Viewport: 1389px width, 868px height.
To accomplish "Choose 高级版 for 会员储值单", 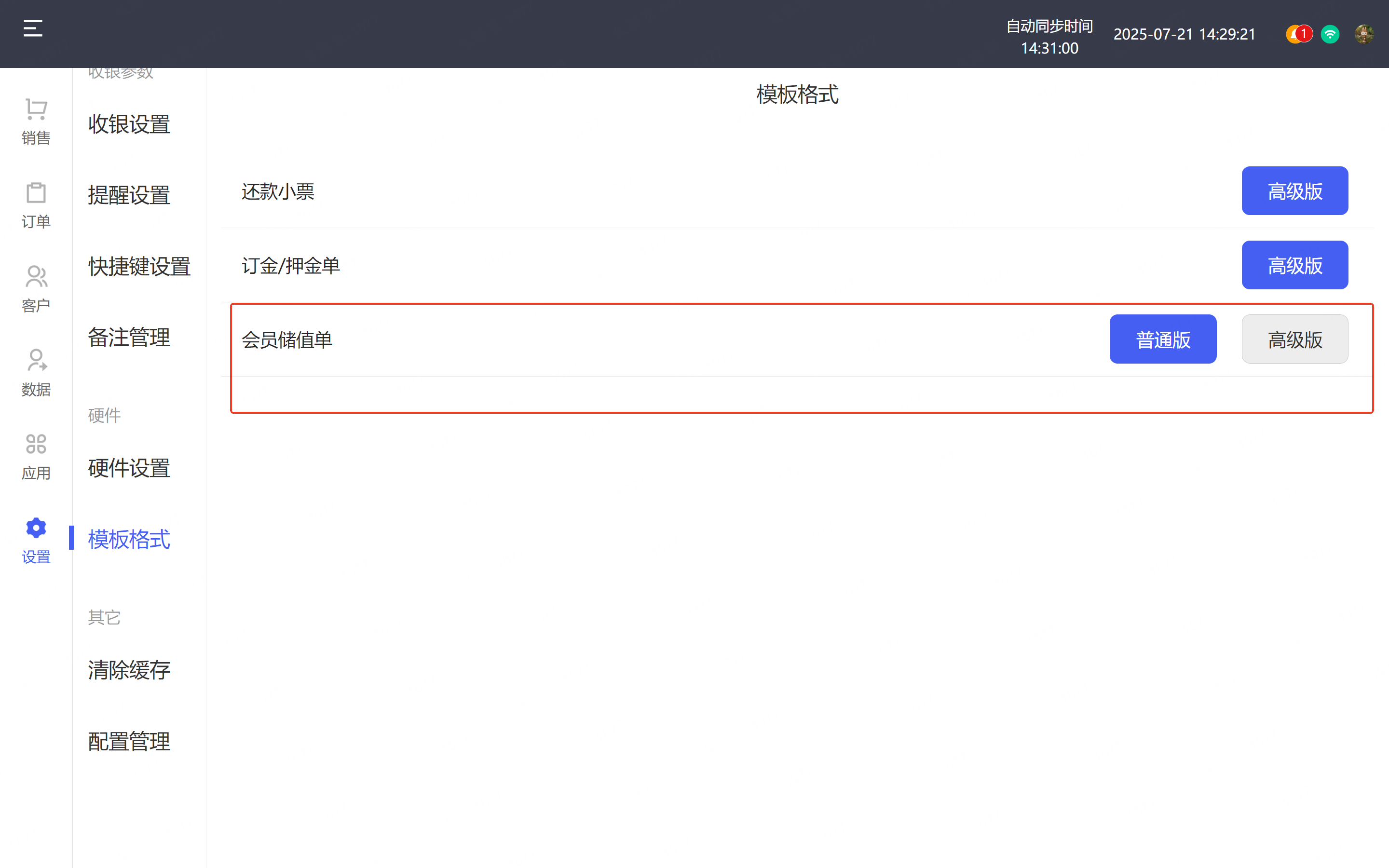I will pos(1295,339).
